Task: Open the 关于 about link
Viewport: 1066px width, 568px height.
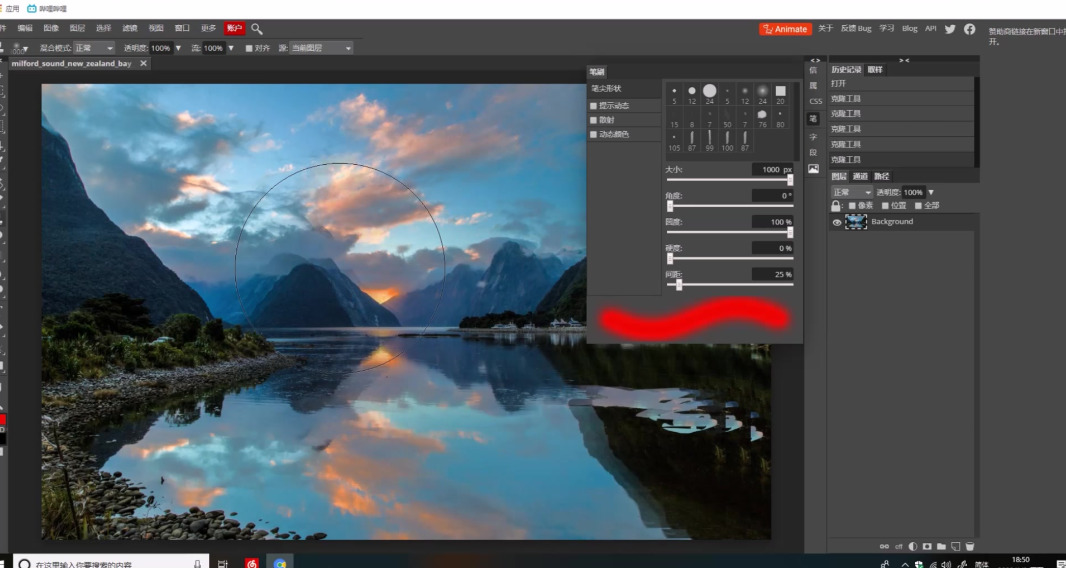Action: point(825,29)
